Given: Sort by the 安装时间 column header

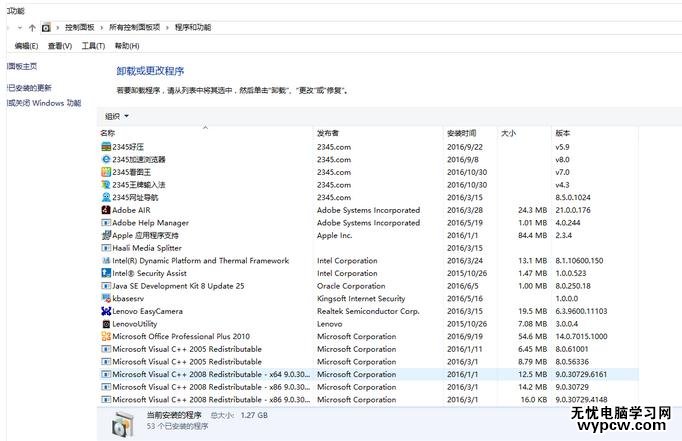Looking at the screenshot, I should coord(461,133).
